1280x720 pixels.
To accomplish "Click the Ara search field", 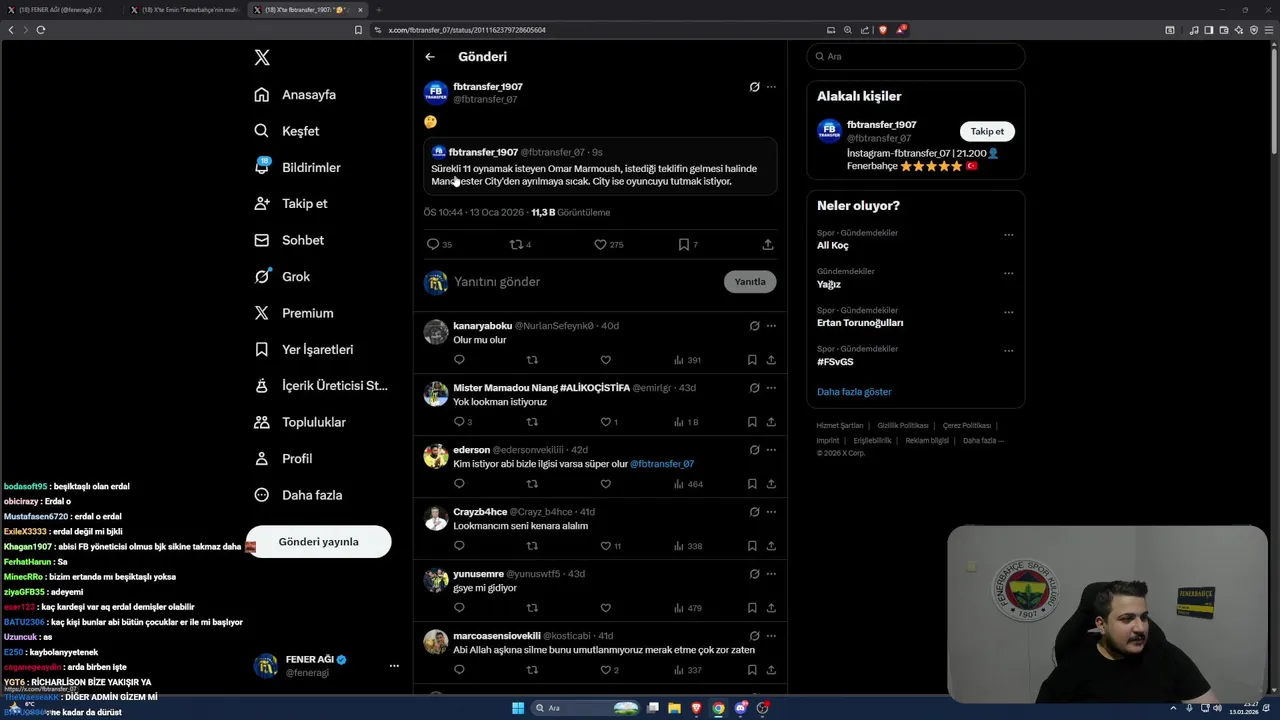I will [916, 56].
